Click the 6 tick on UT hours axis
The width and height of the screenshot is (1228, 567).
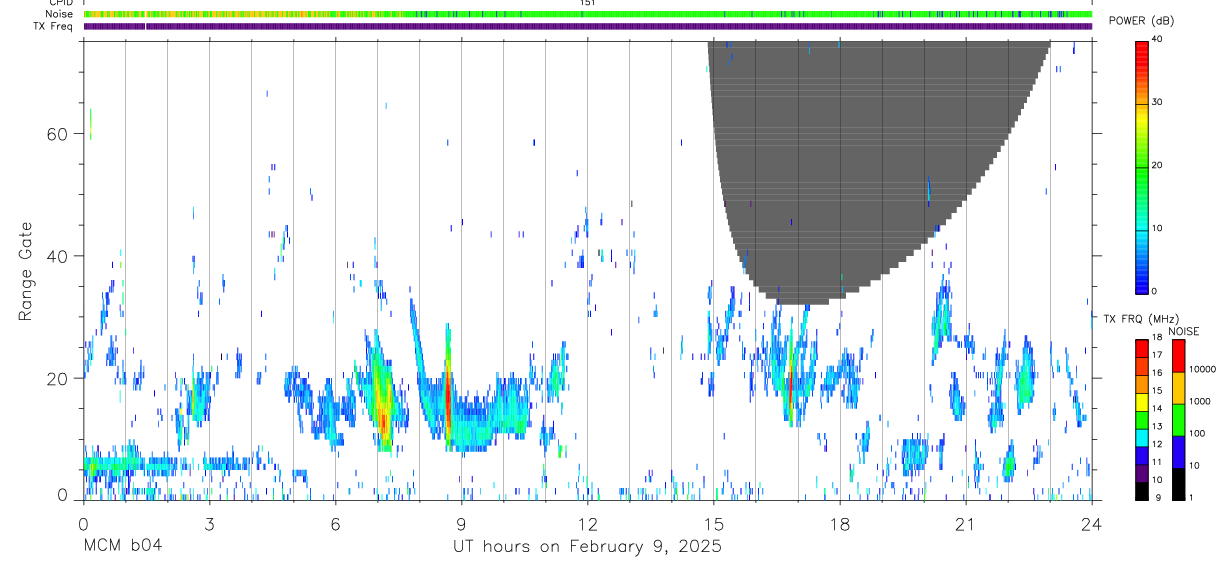335,523
